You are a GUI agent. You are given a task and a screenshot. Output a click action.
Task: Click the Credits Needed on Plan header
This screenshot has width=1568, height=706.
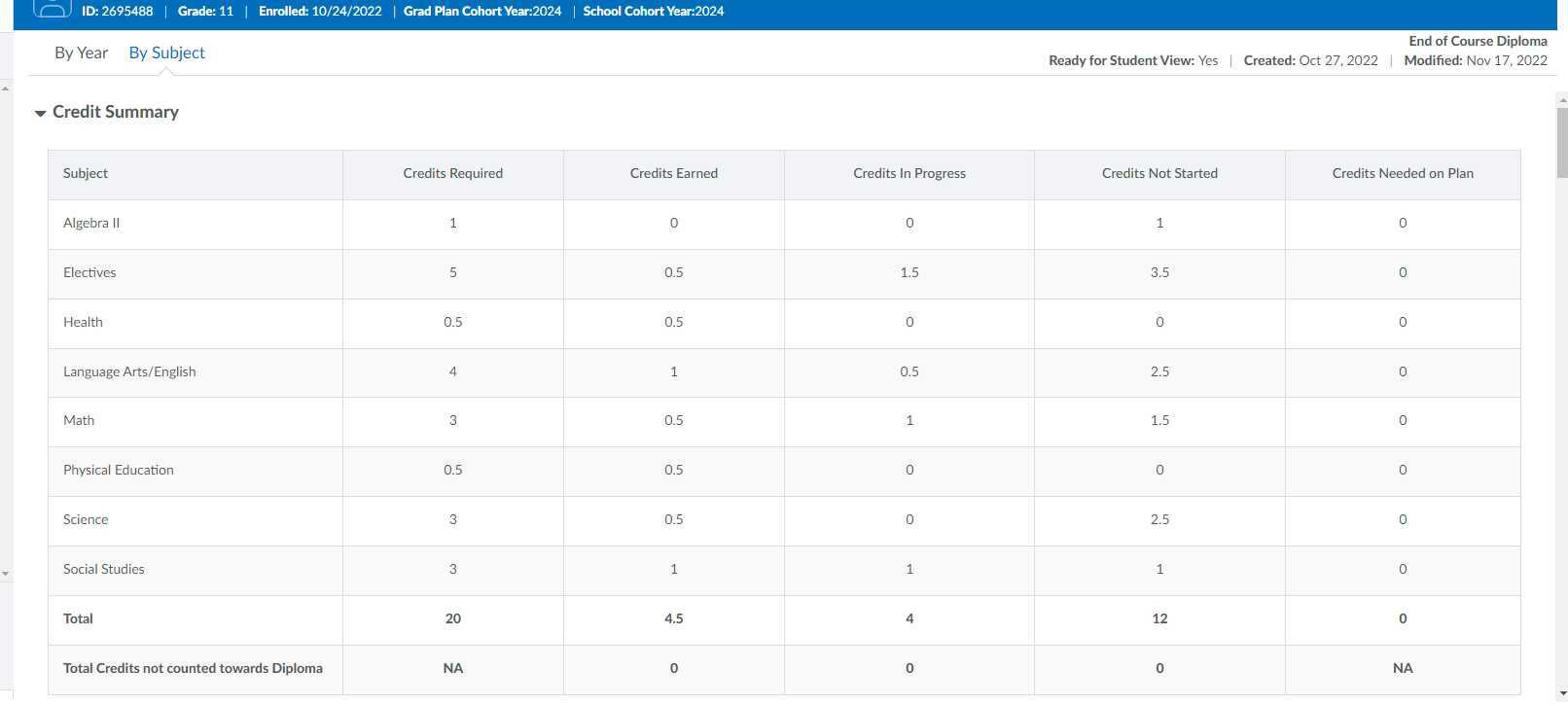[1402, 173]
